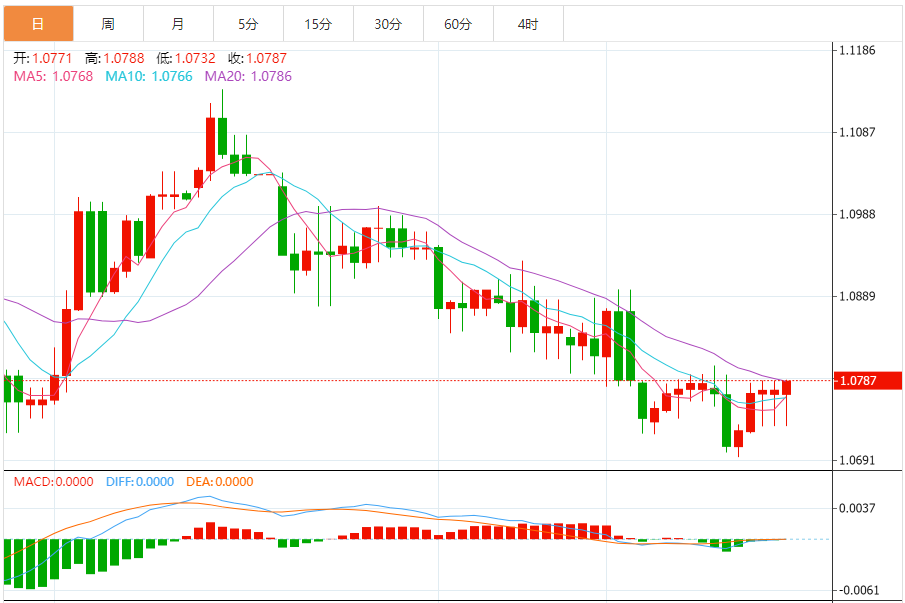
Task: Click the 1.0889 price axis label
Action: [x=857, y=296]
